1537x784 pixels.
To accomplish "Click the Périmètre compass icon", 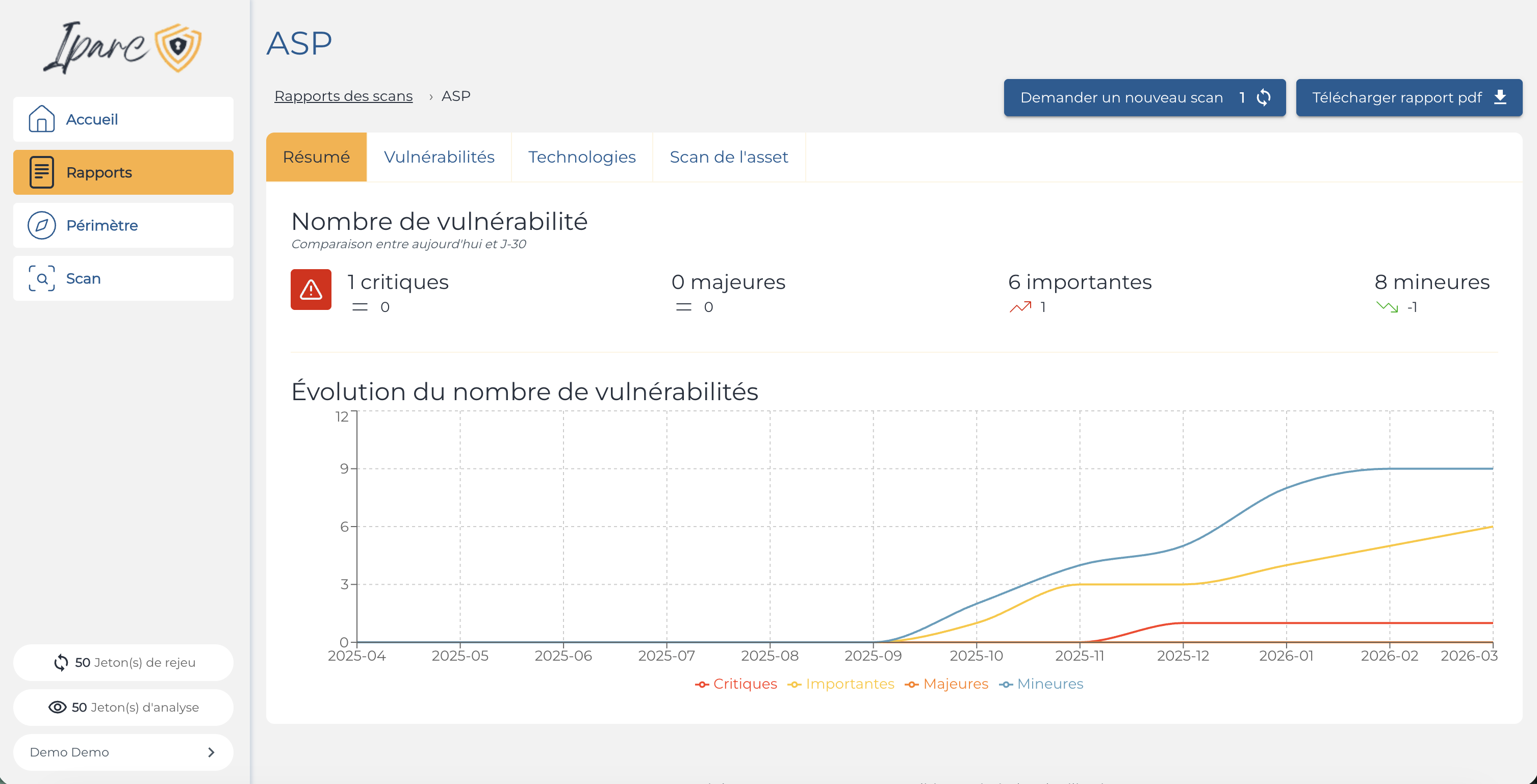I will [41, 225].
